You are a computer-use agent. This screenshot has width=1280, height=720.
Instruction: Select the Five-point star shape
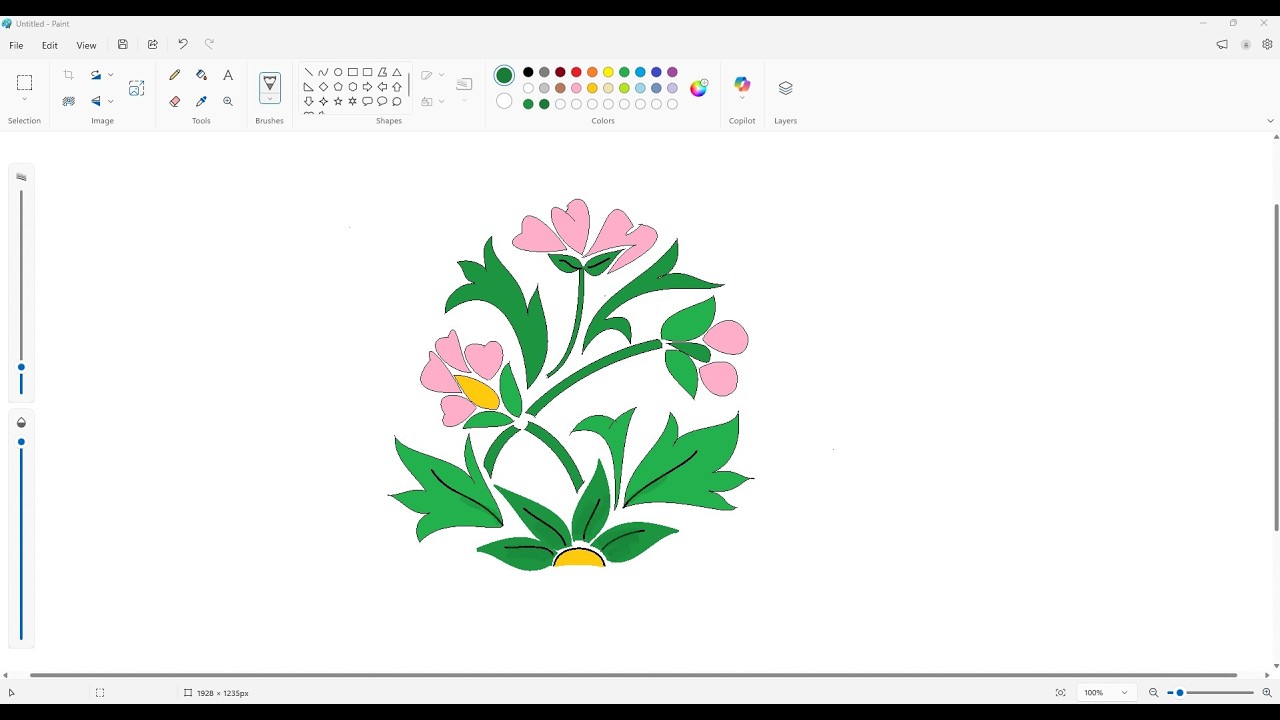pyautogui.click(x=338, y=101)
